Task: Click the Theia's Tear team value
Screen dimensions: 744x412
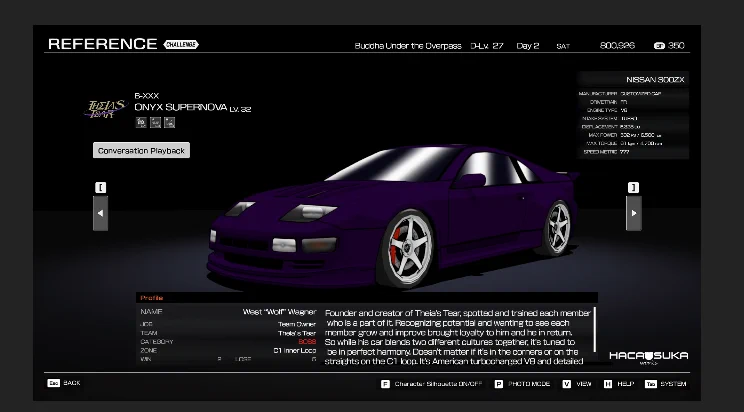Action: coord(297,333)
